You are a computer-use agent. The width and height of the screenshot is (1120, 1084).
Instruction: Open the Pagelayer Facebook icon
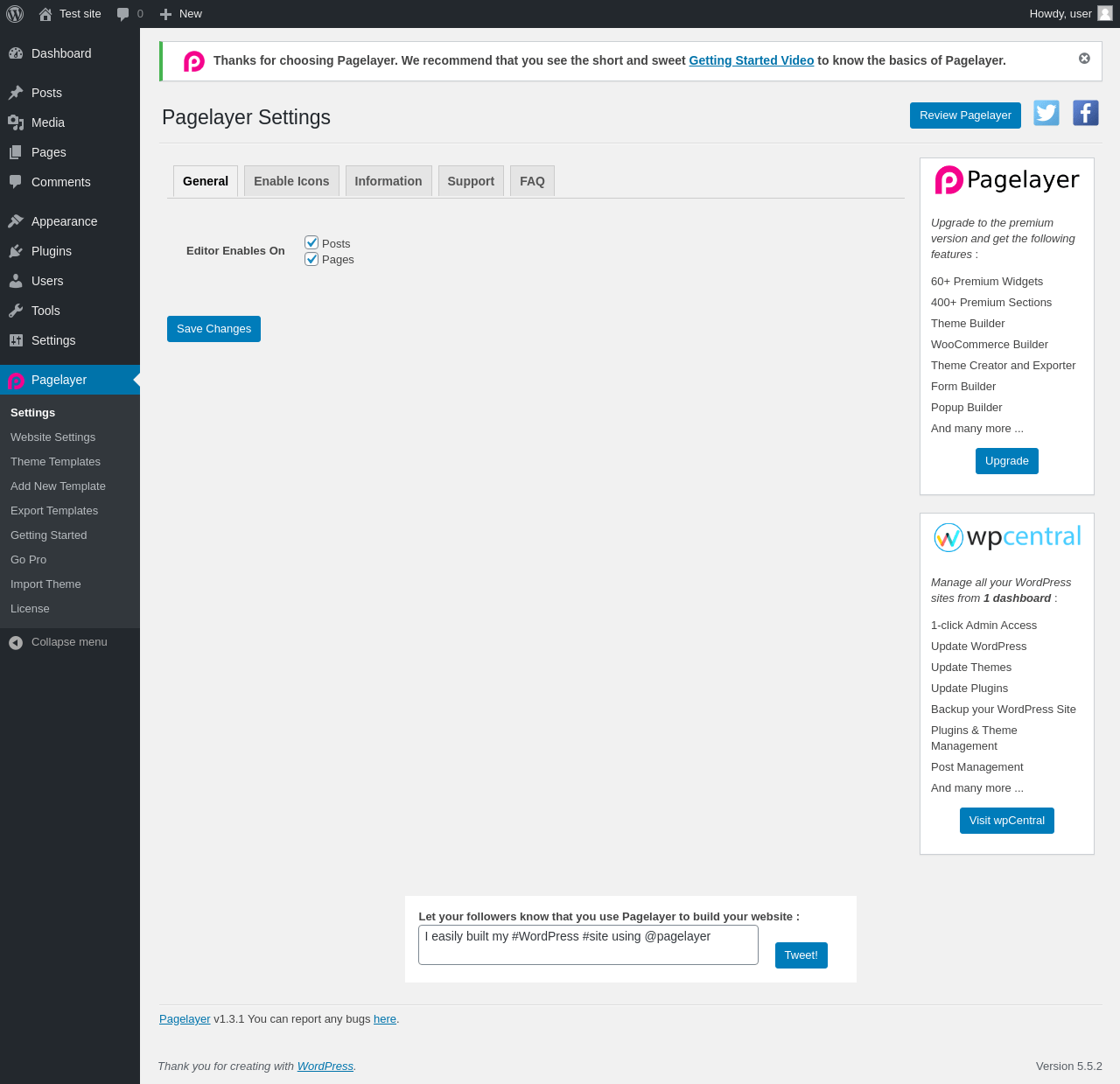click(1086, 113)
